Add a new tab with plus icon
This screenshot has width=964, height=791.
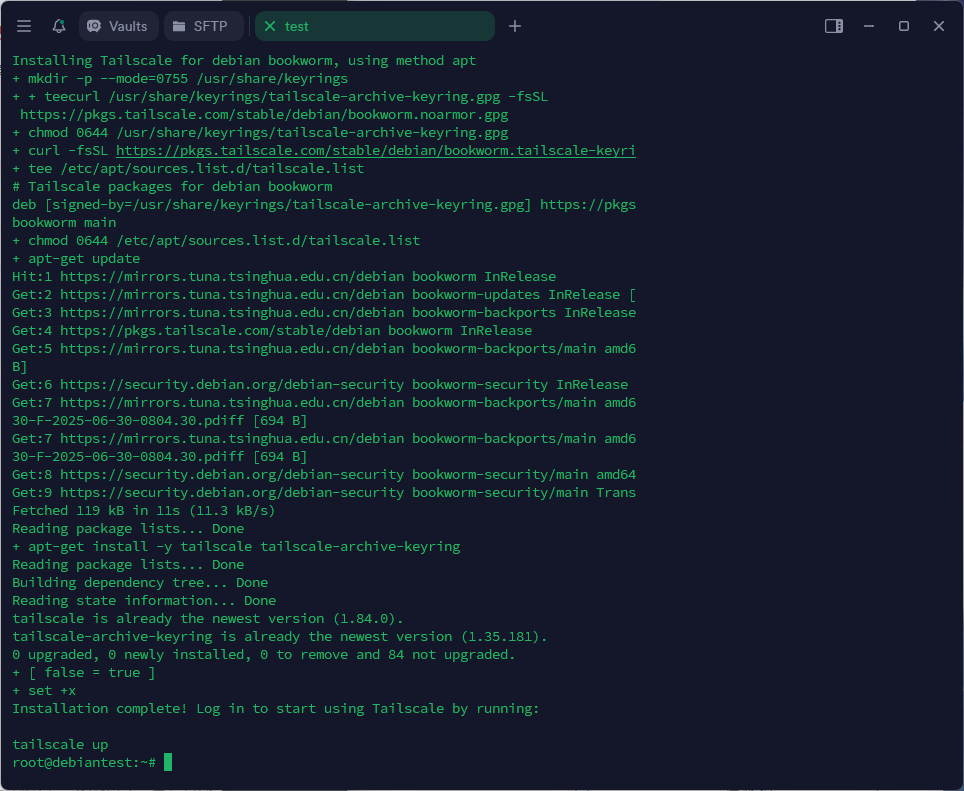[515, 26]
